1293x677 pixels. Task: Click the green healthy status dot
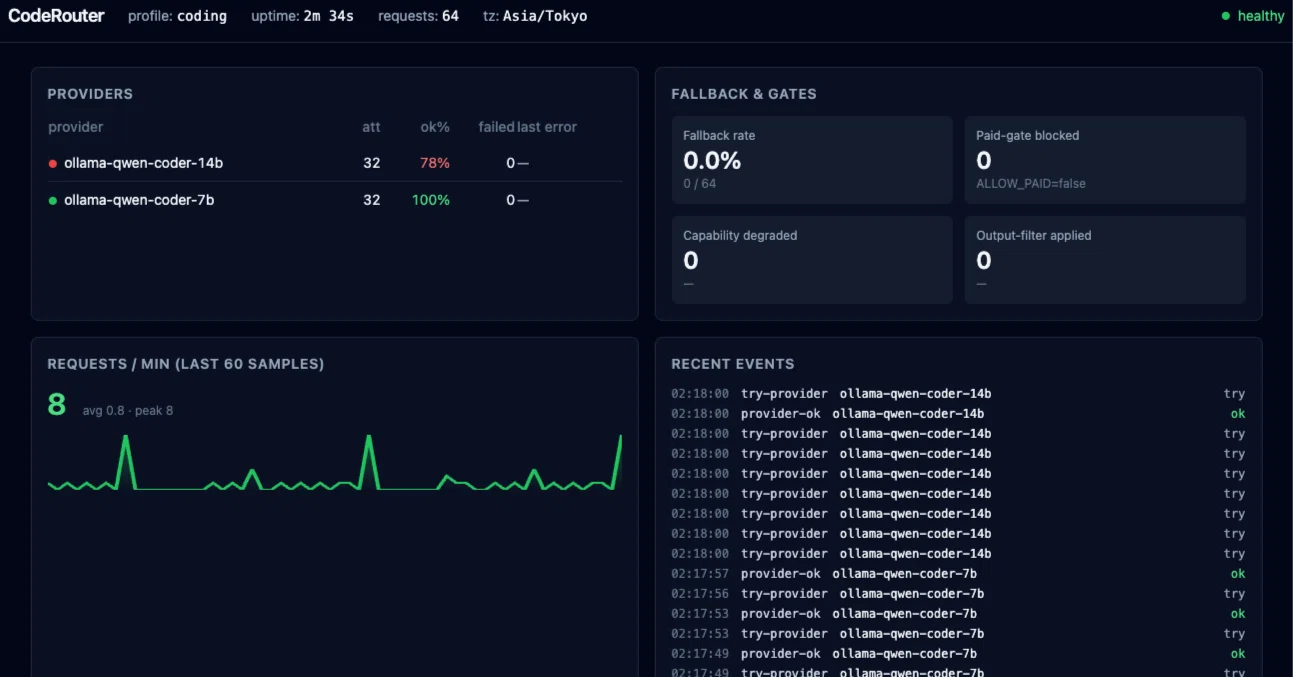click(x=1225, y=16)
